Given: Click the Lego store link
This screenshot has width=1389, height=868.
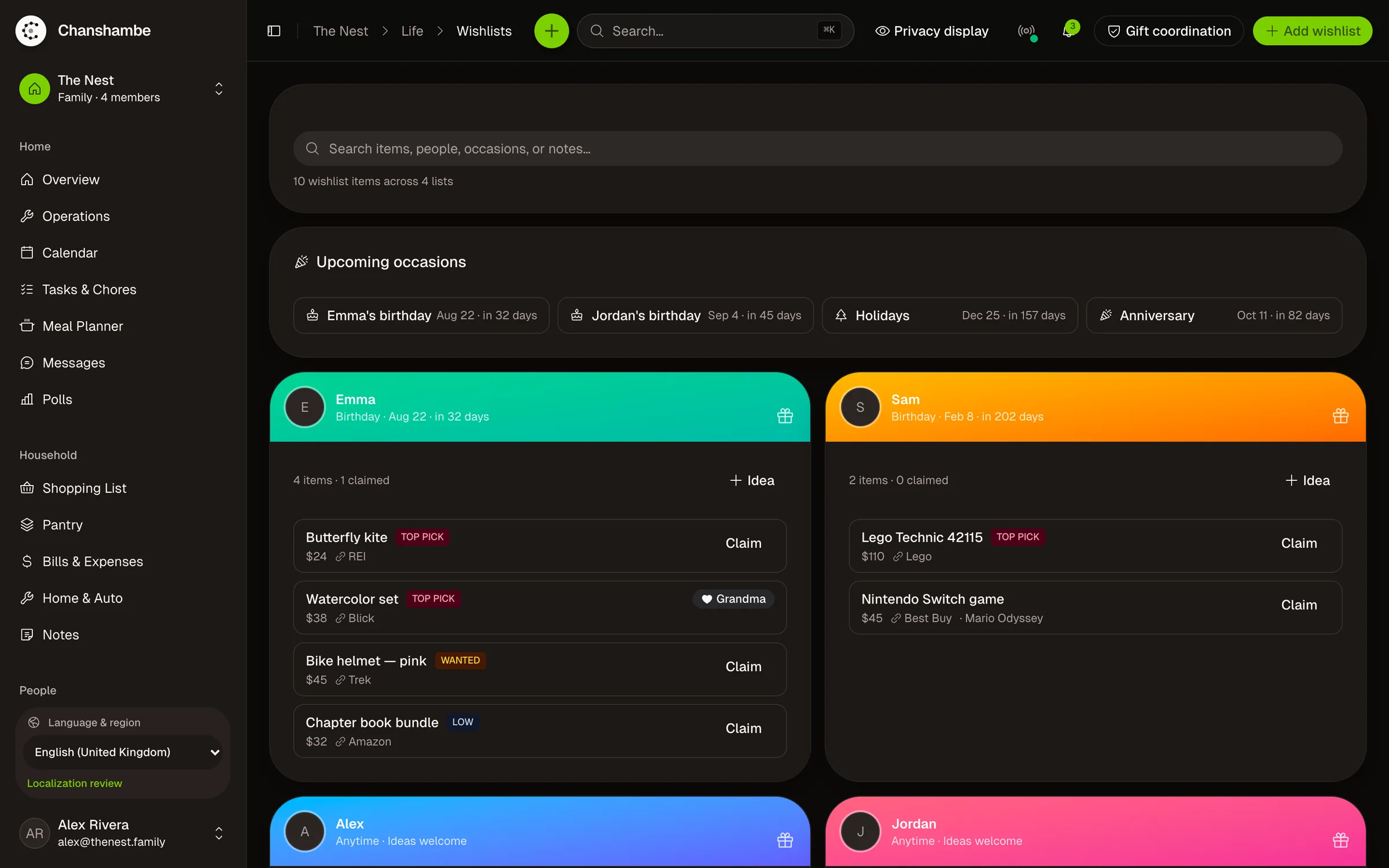Looking at the screenshot, I should pos(912,556).
